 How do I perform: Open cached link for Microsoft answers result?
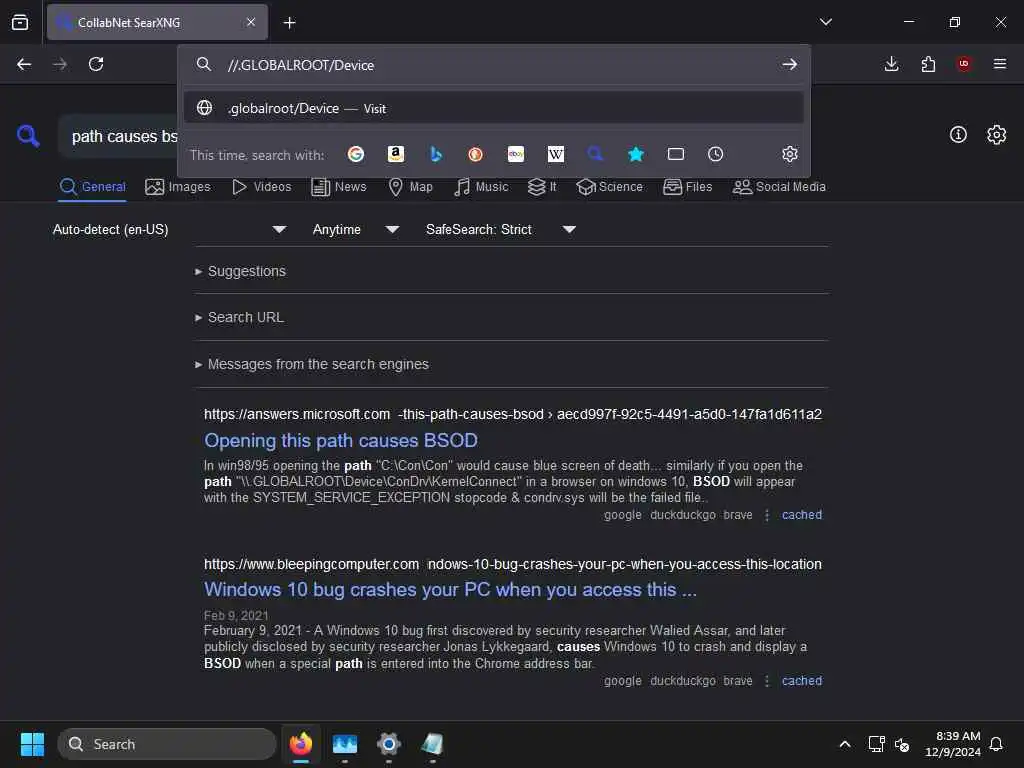[x=801, y=515]
